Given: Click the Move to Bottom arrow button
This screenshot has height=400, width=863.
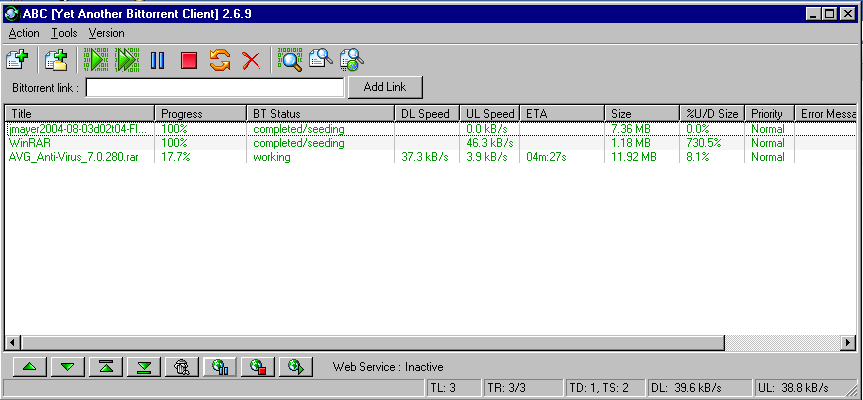Looking at the screenshot, I should pyautogui.click(x=144, y=366).
